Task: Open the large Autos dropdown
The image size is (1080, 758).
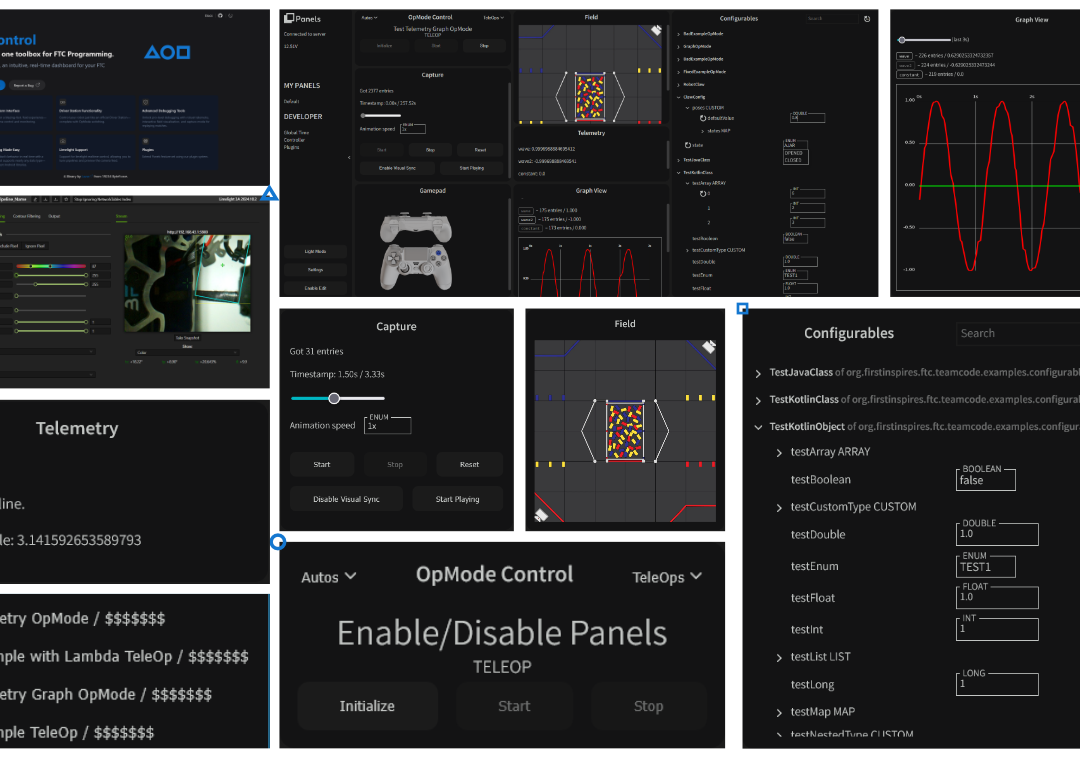Action: pyautogui.click(x=329, y=577)
